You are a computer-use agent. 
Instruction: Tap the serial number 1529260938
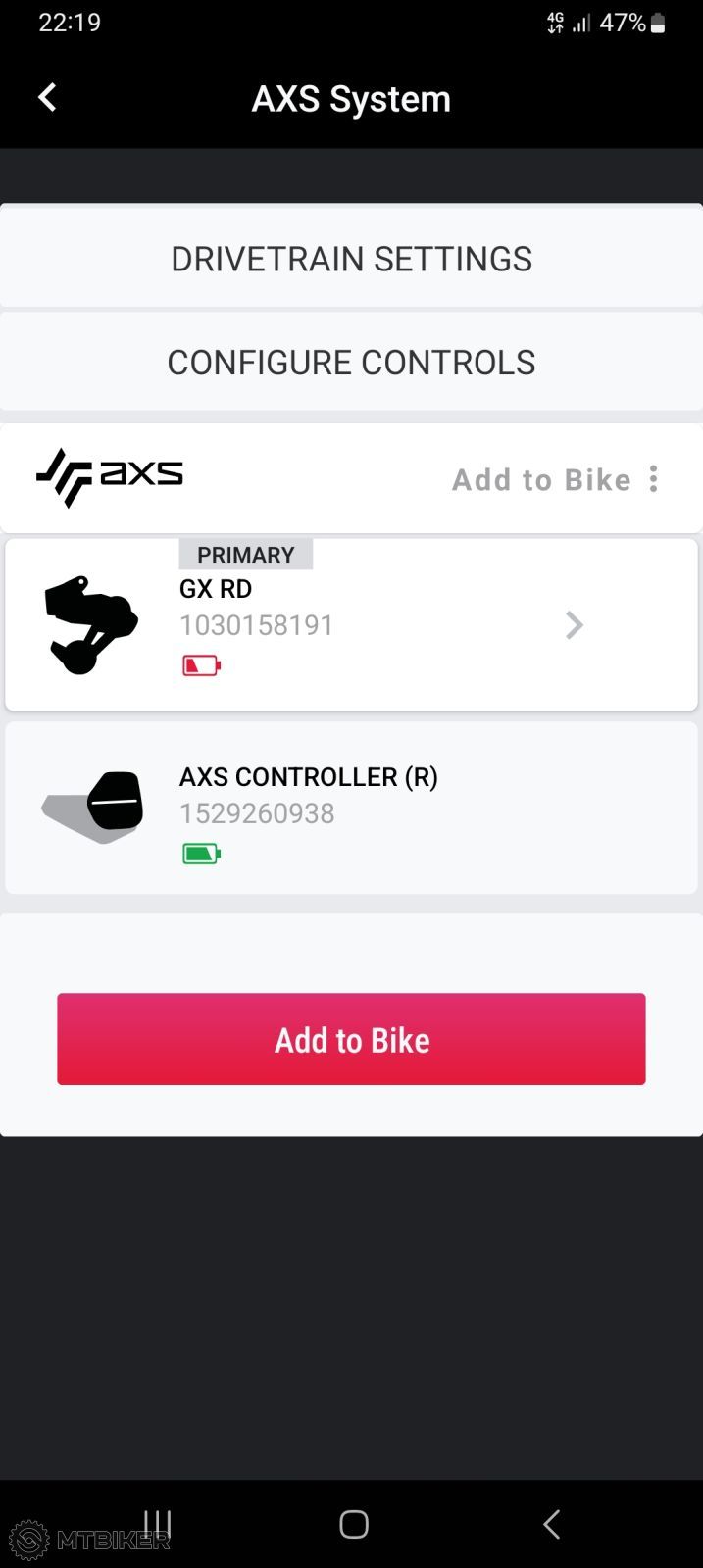tap(257, 812)
